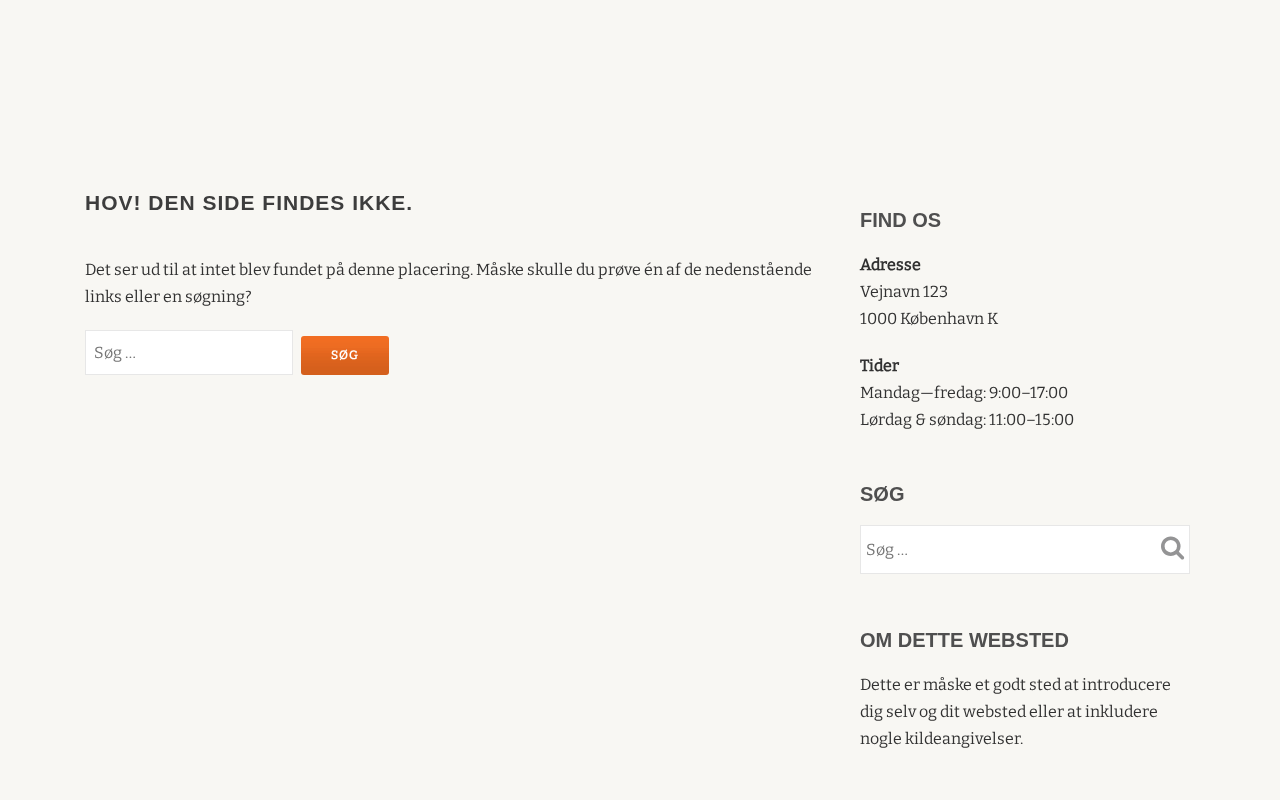The image size is (1280, 800).
Task: Click the "Om dette websted" heading
Action: point(964,640)
